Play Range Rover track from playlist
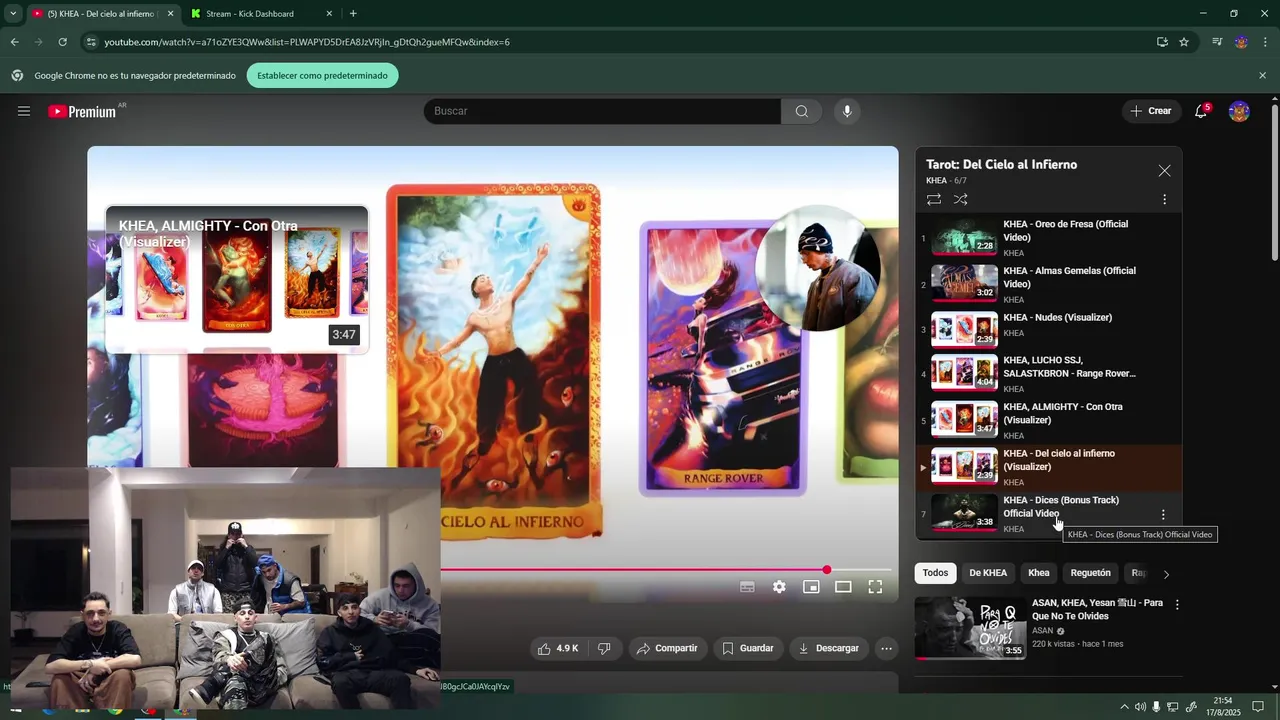This screenshot has width=1280, height=720. coord(1048,373)
